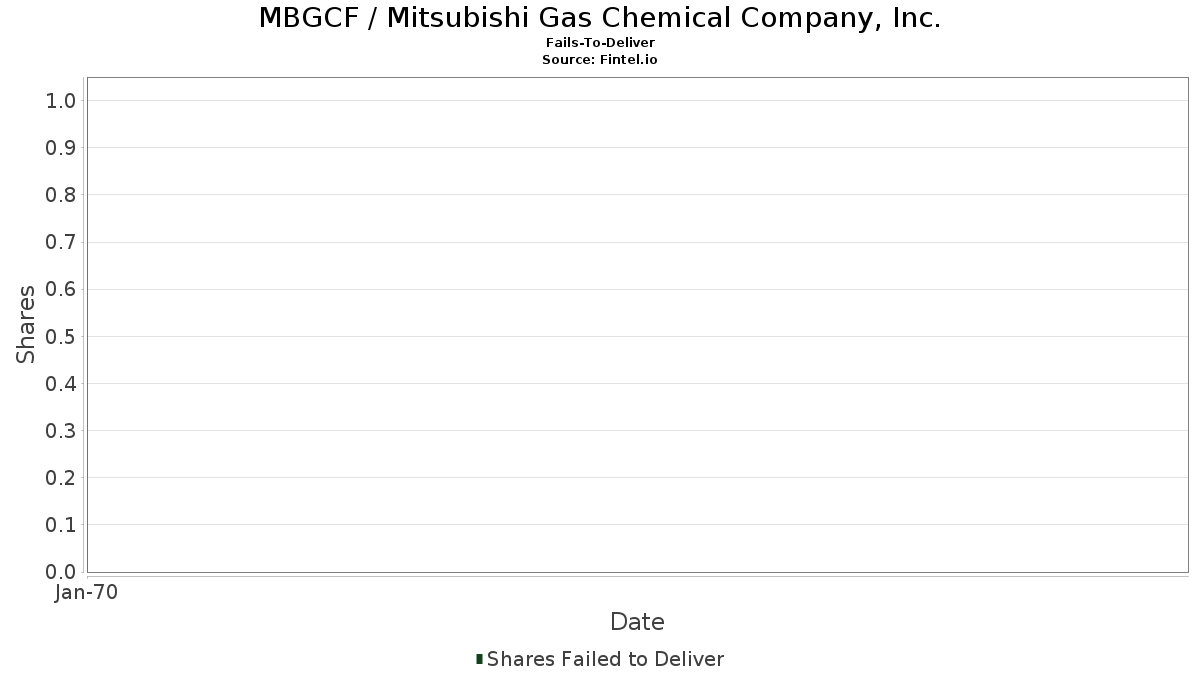Select the Shares y-axis label
The width and height of the screenshot is (1200, 675).
point(26,324)
